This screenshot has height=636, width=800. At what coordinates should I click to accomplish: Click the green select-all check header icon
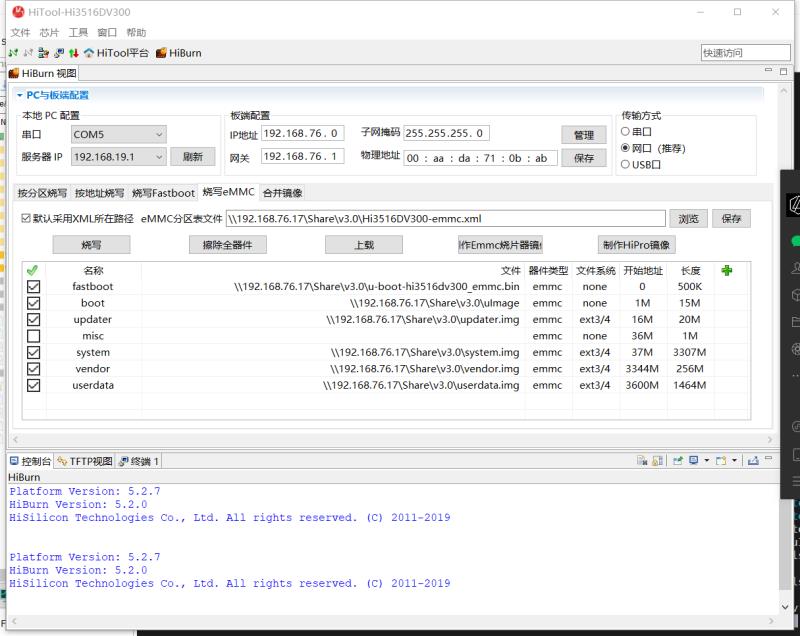point(32,270)
